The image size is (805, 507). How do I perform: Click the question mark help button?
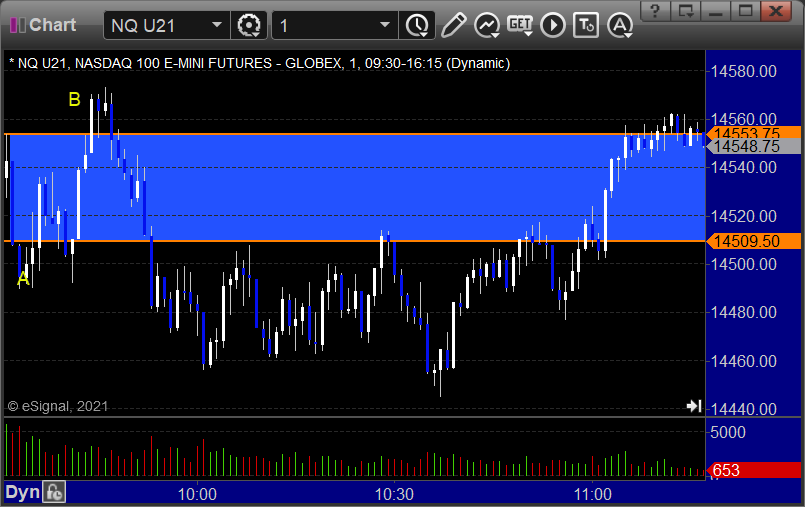click(656, 11)
